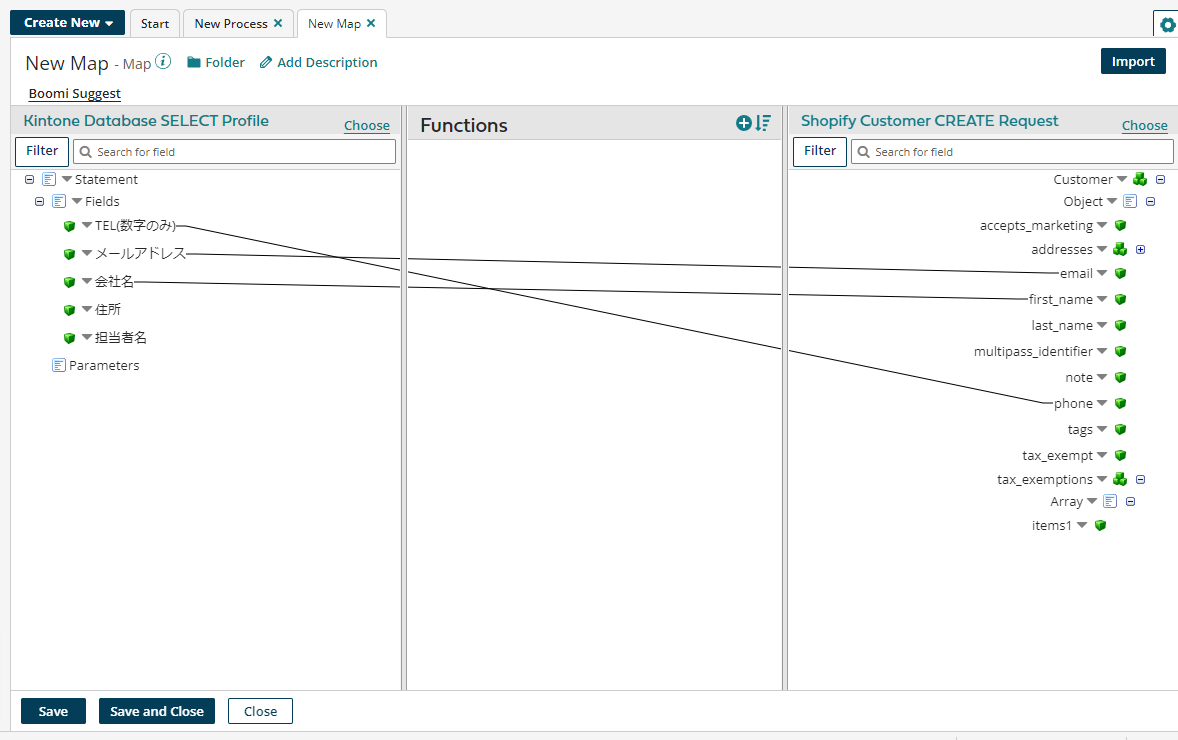This screenshot has height=740, width=1178.
Task: Click the green cube icon beside last_name
Action: pos(1120,325)
